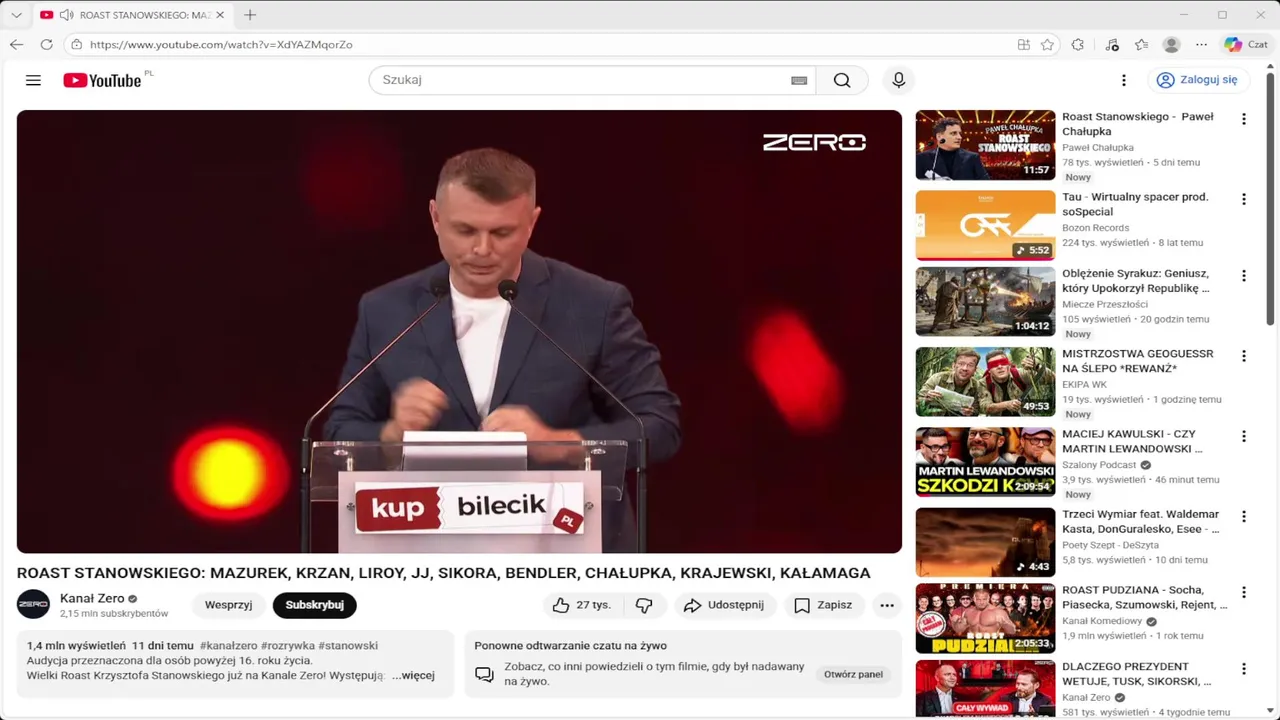Subscribe with the Subskrybuj button

coord(314,605)
